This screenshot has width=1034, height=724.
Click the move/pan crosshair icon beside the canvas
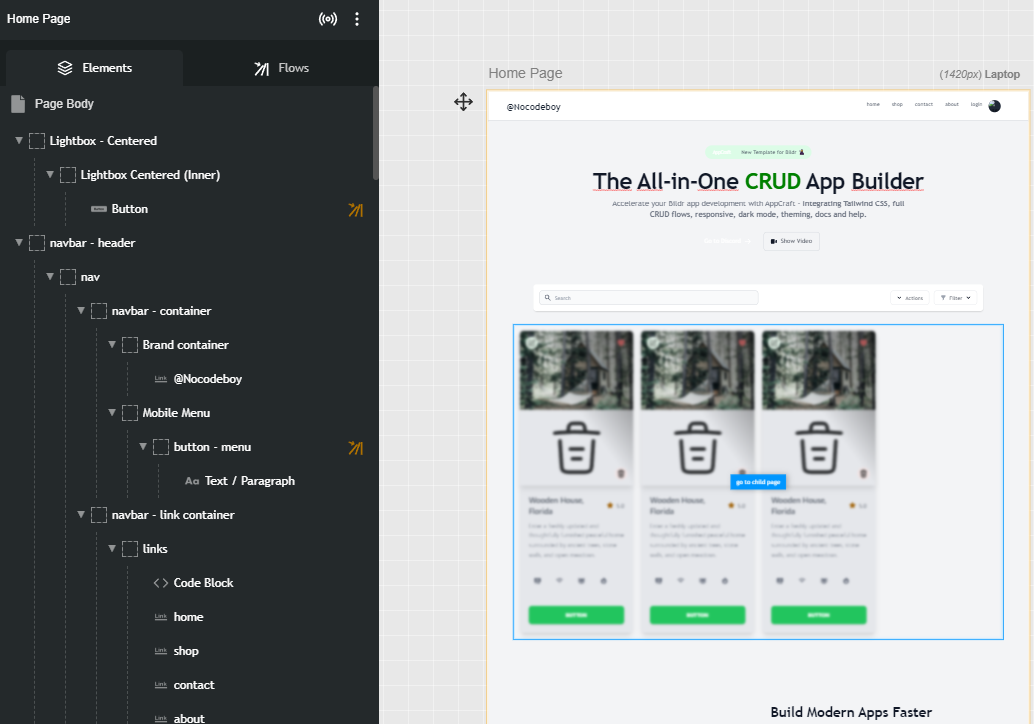463,101
